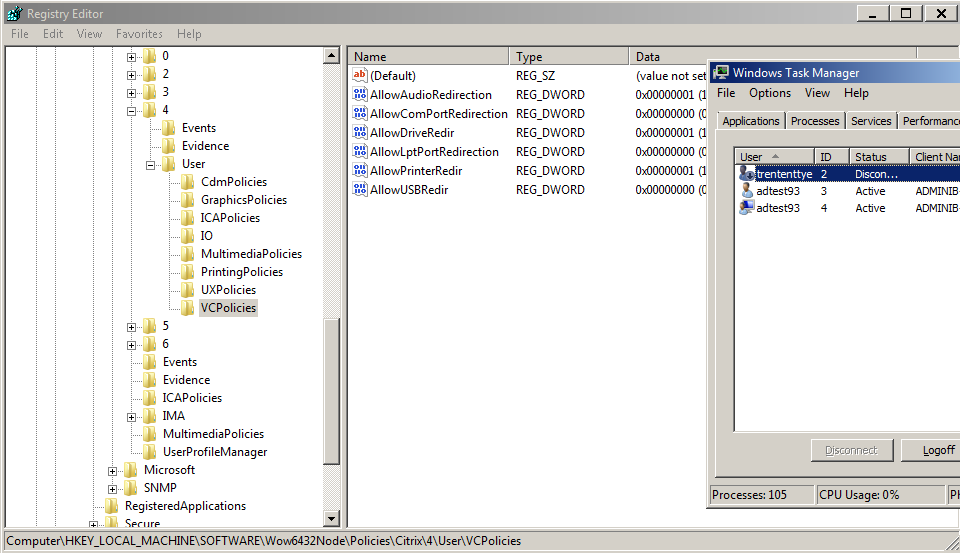Image resolution: width=960 pixels, height=553 pixels.
Task: Open Task Manager Options menu
Action: click(770, 92)
